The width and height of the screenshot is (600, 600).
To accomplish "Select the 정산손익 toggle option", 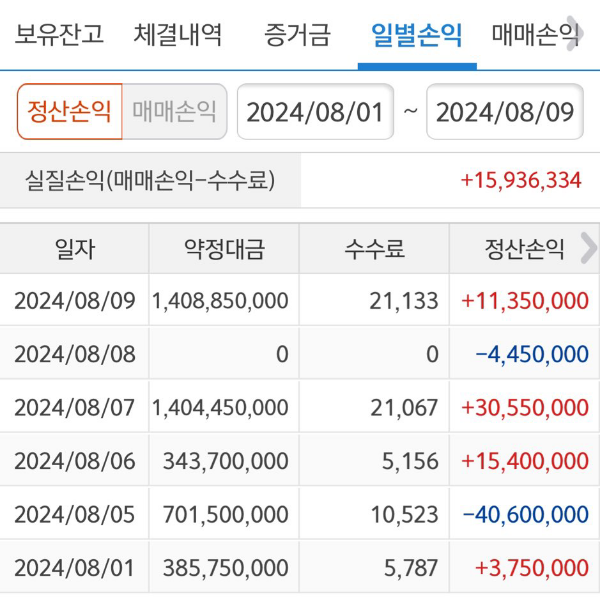I will (69, 111).
